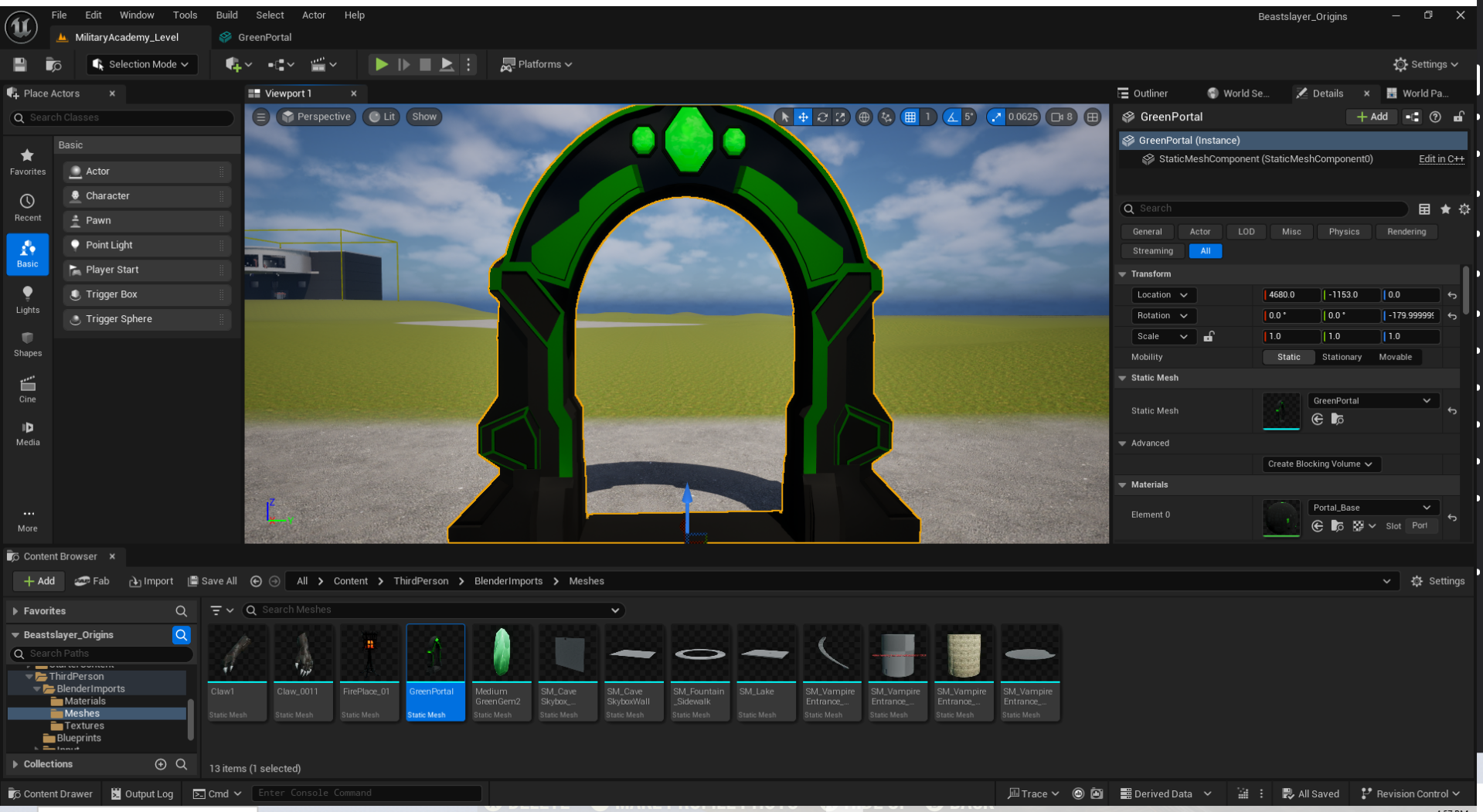The image size is (1483, 812).
Task: Set Mobility to Movable
Action: (x=1395, y=357)
